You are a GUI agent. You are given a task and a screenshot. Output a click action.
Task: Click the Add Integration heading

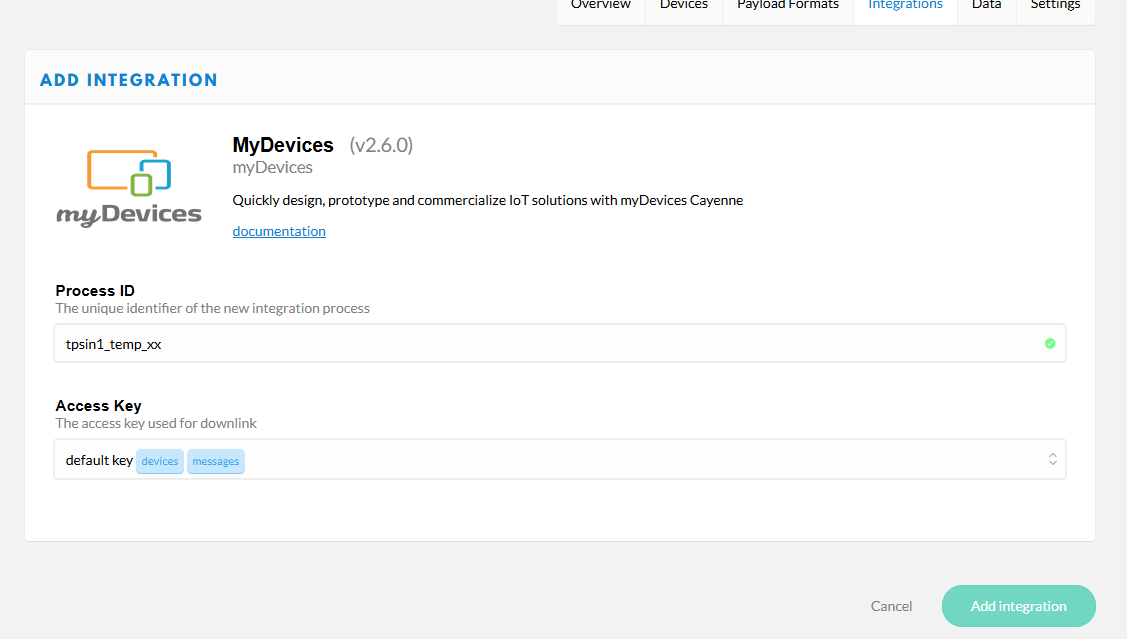129,80
